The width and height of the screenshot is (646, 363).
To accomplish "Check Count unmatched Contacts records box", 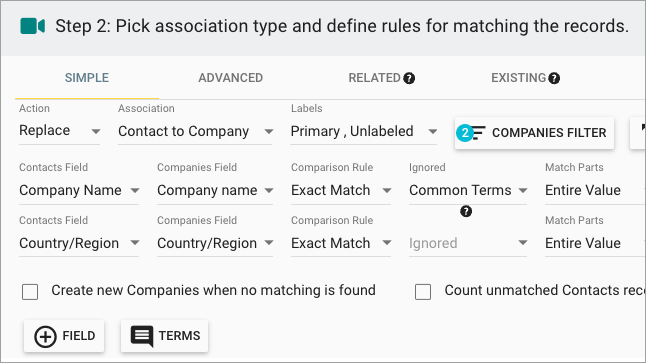I will pos(423,292).
